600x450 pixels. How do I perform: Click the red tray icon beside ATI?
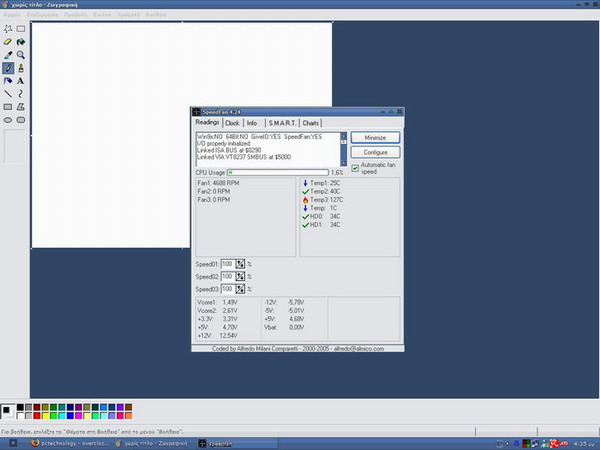[554, 443]
